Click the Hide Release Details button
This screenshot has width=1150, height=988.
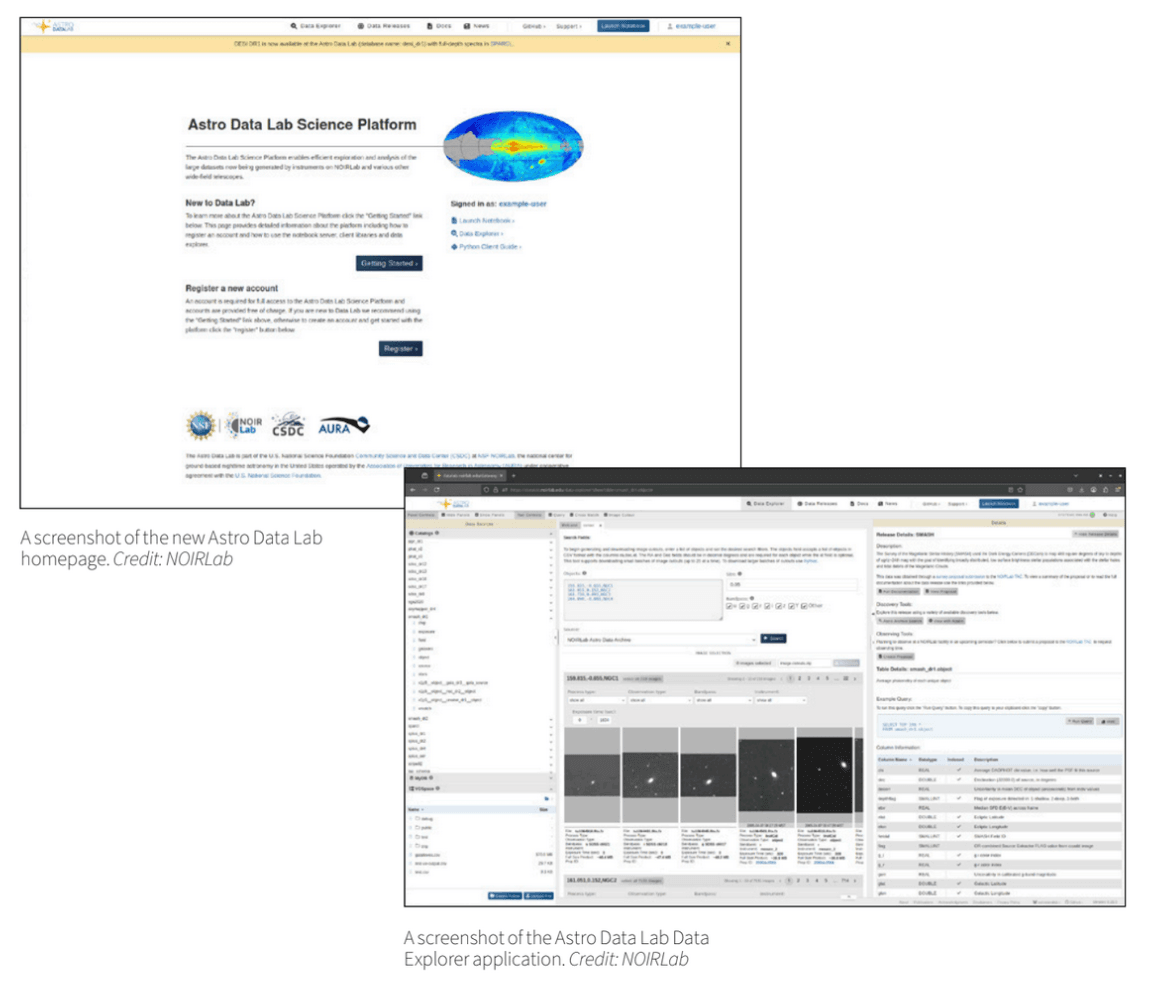1096,534
